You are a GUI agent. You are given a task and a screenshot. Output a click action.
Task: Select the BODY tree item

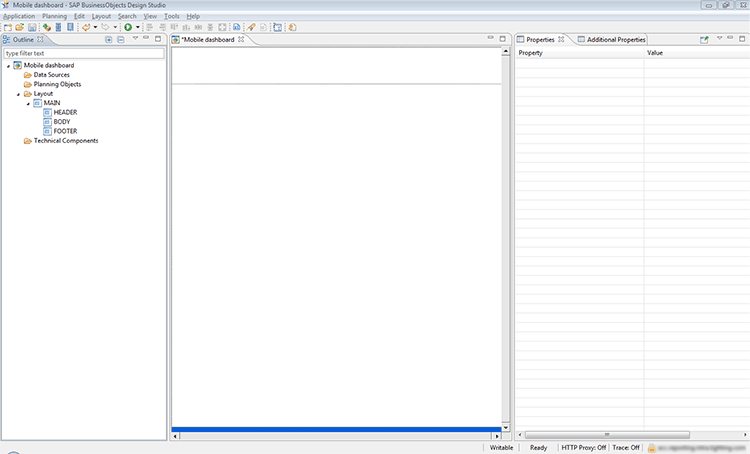point(62,122)
